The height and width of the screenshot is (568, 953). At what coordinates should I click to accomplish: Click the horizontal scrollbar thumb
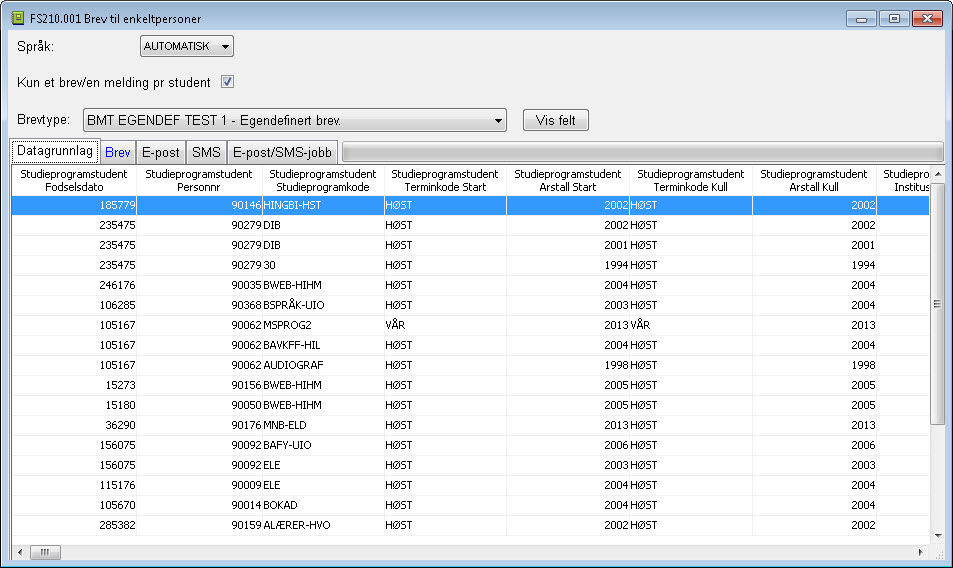pyautogui.click(x=45, y=552)
